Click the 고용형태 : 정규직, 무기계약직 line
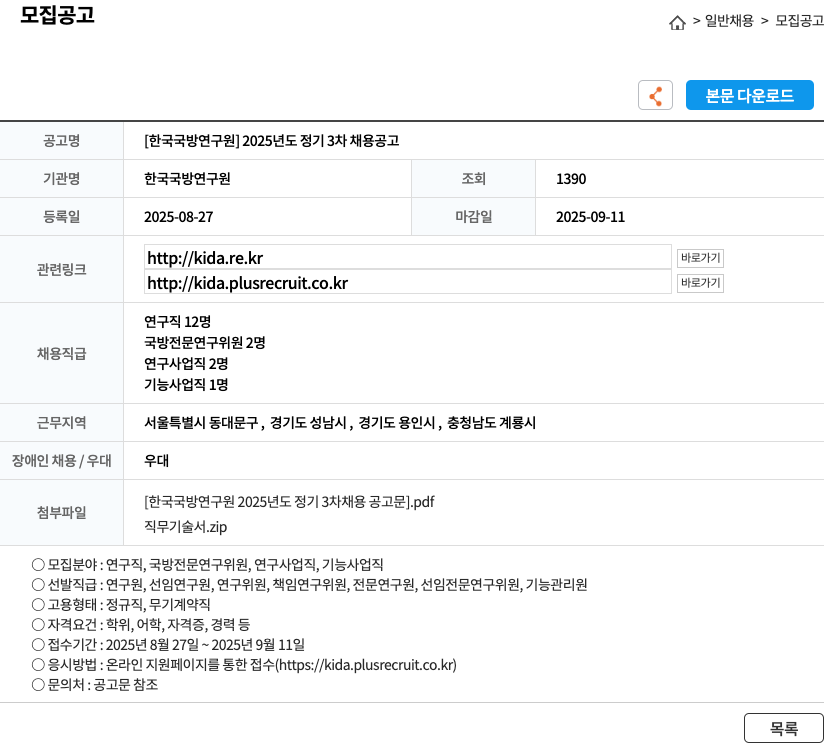This screenshot has height=744, width=824. [121, 604]
